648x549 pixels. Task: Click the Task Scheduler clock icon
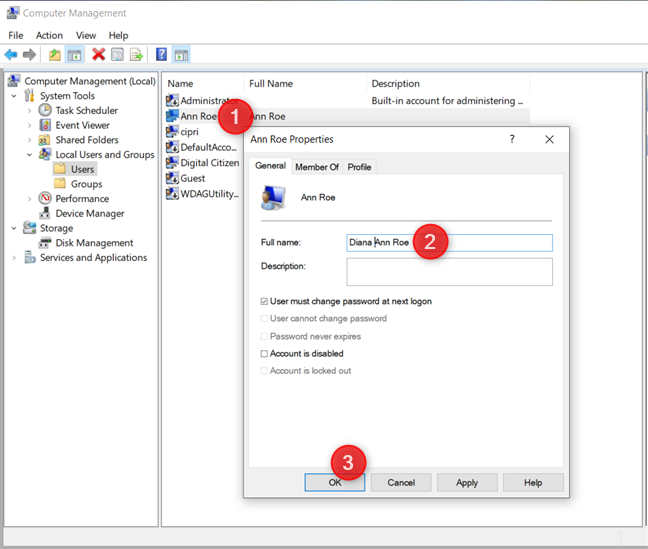(45, 110)
